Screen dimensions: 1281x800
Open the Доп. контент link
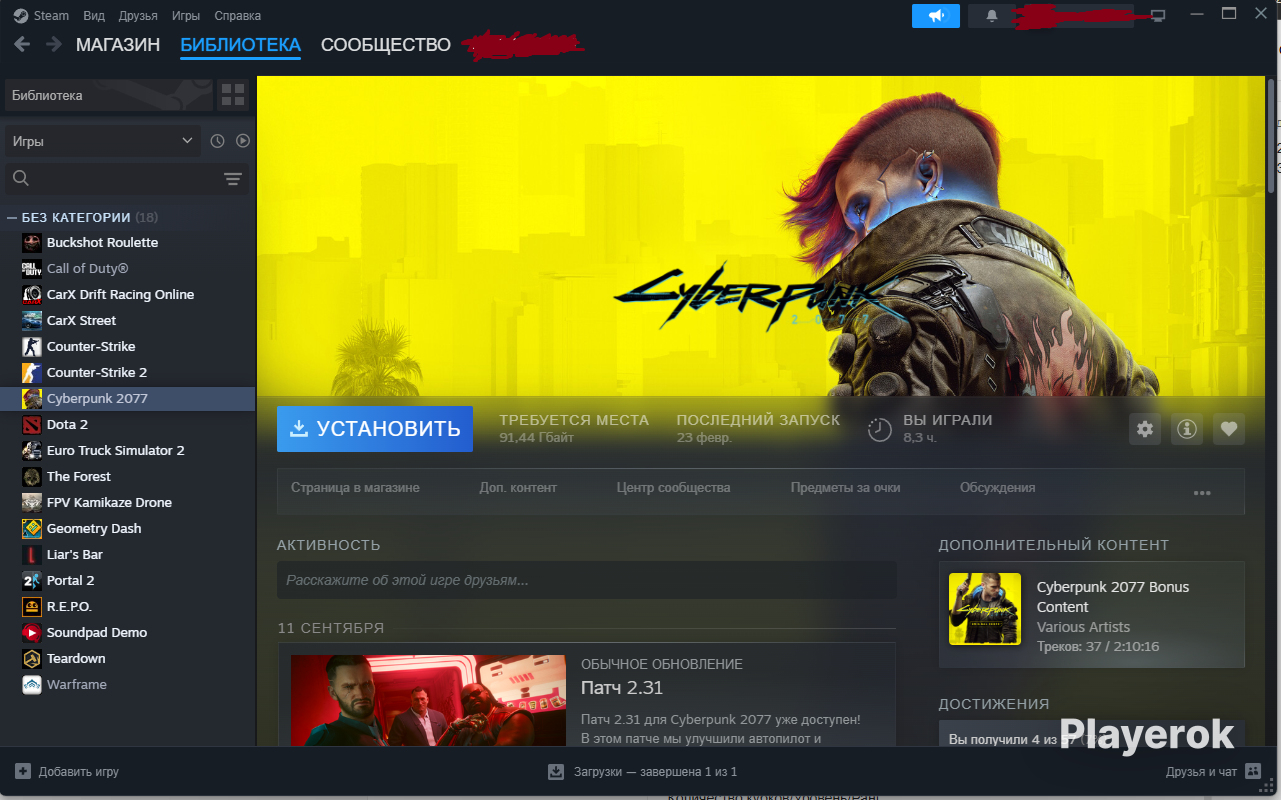click(x=518, y=488)
